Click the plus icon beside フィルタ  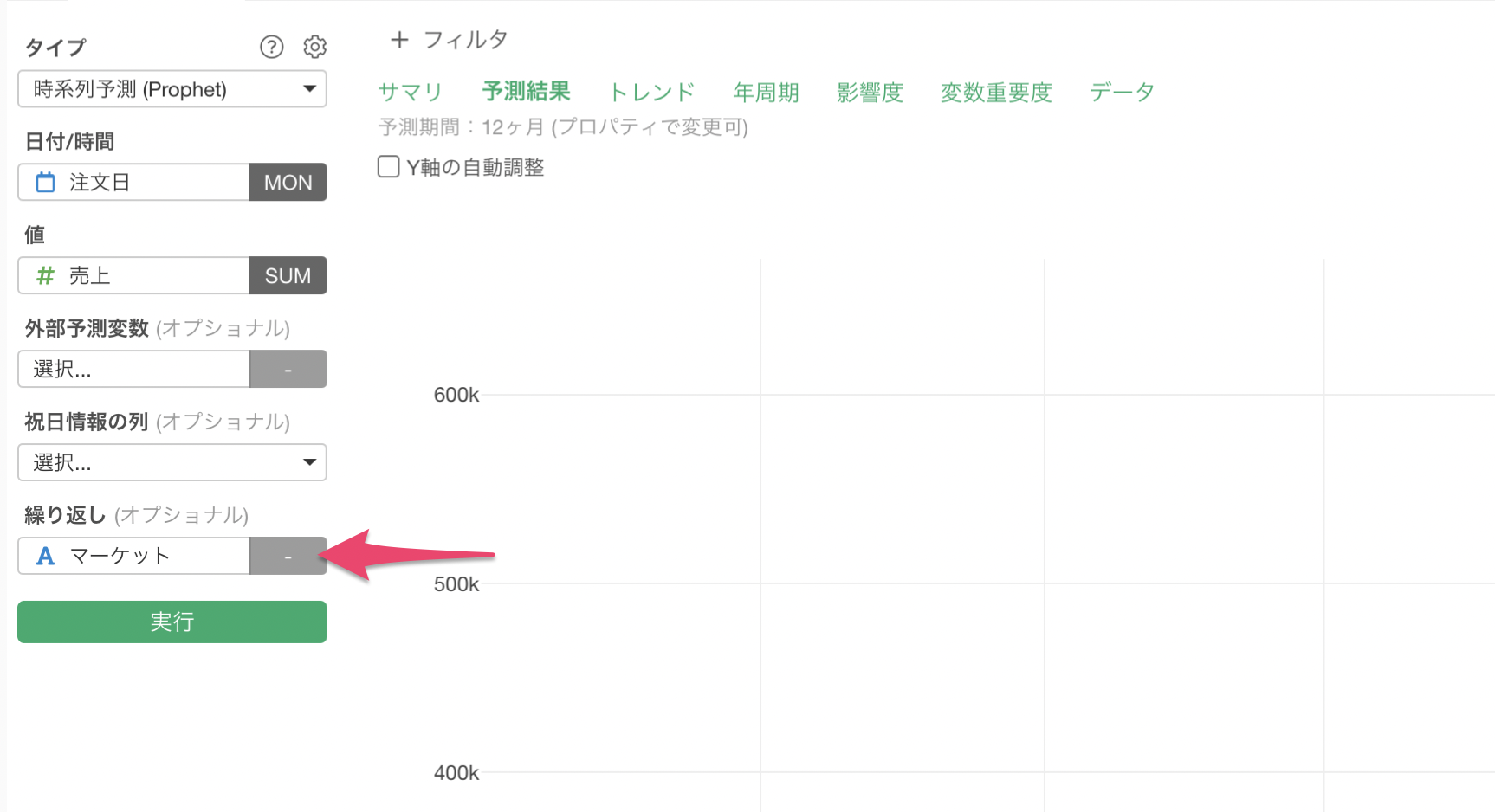pos(399,39)
